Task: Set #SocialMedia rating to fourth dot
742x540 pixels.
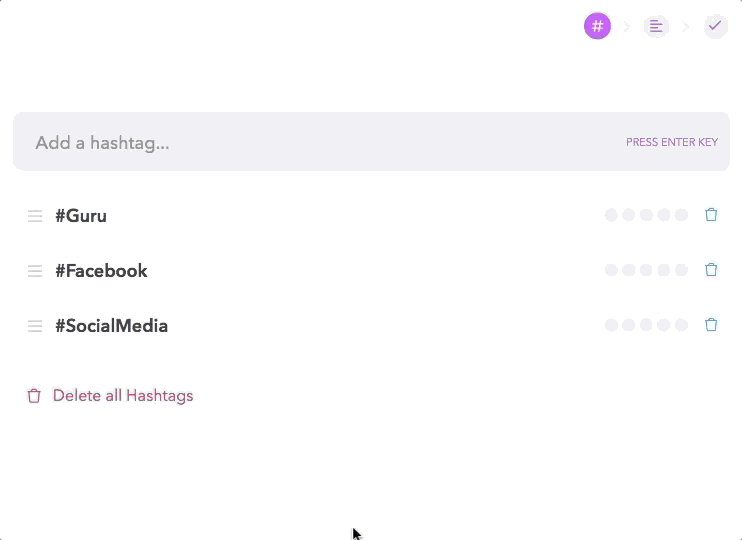Action: [663, 325]
